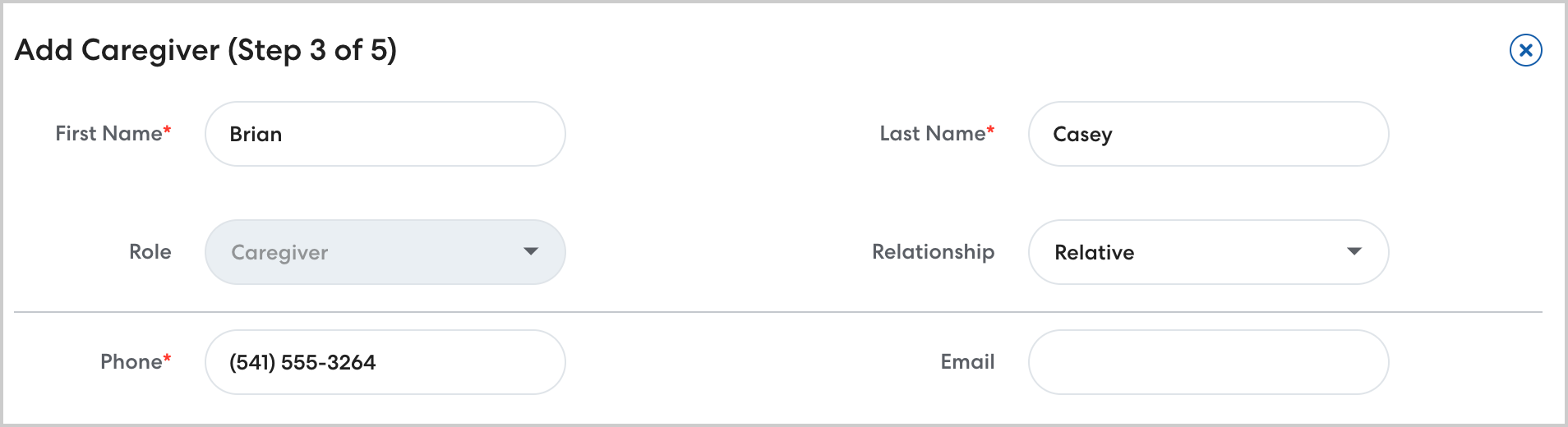Image resolution: width=1568 pixels, height=427 pixels.
Task: Click the caret arrow in Relationship dropdown
Action: 1354,251
